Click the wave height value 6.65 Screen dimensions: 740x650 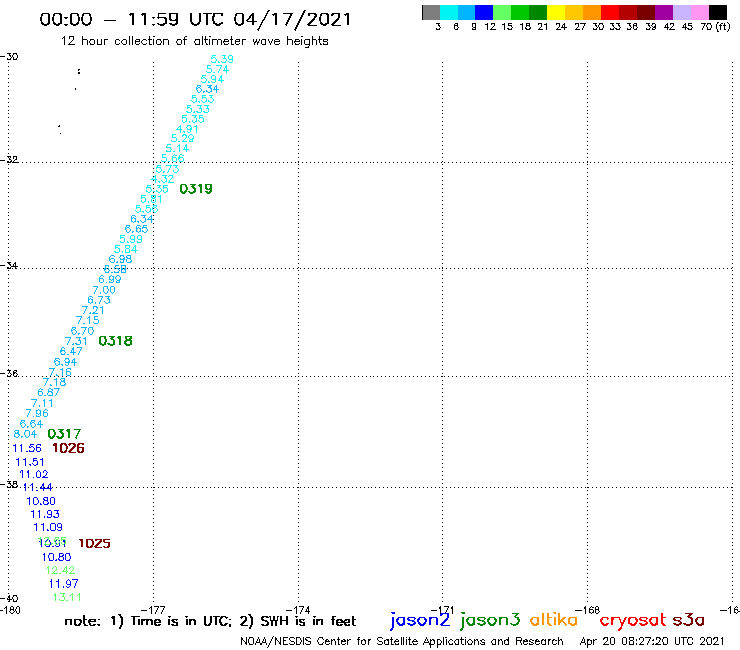[136, 229]
